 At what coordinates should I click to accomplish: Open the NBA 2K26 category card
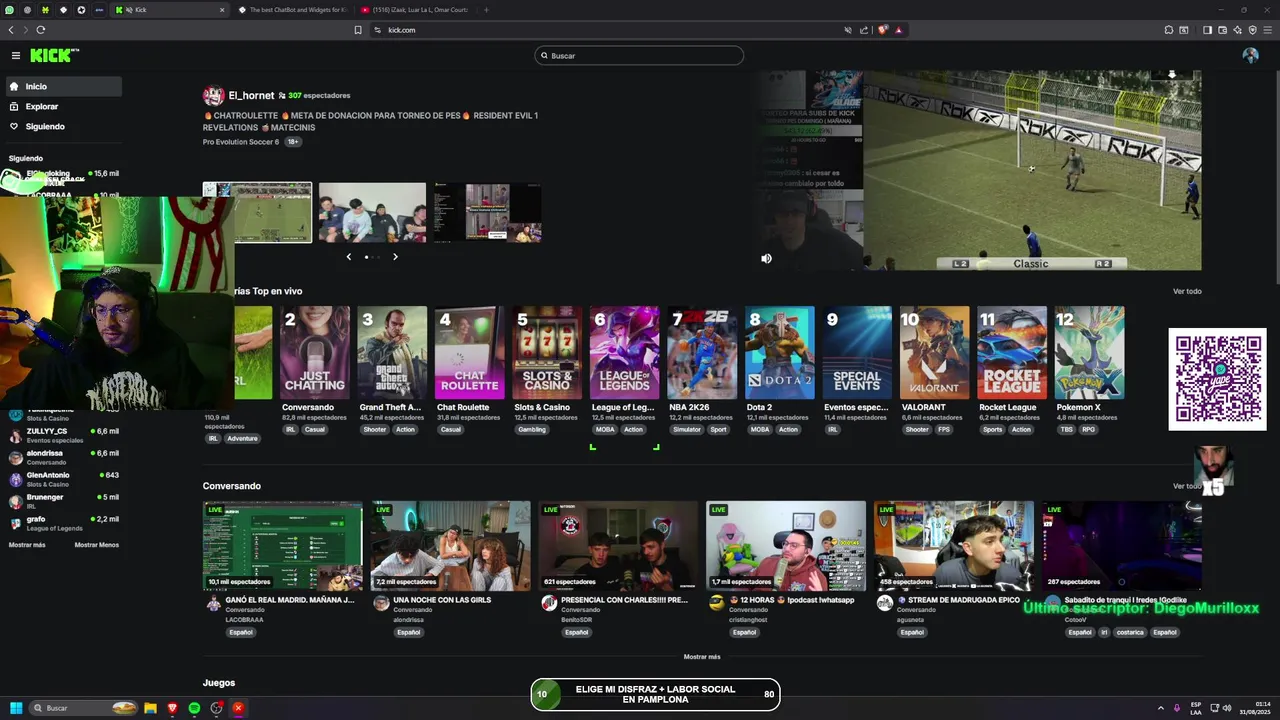pos(702,353)
